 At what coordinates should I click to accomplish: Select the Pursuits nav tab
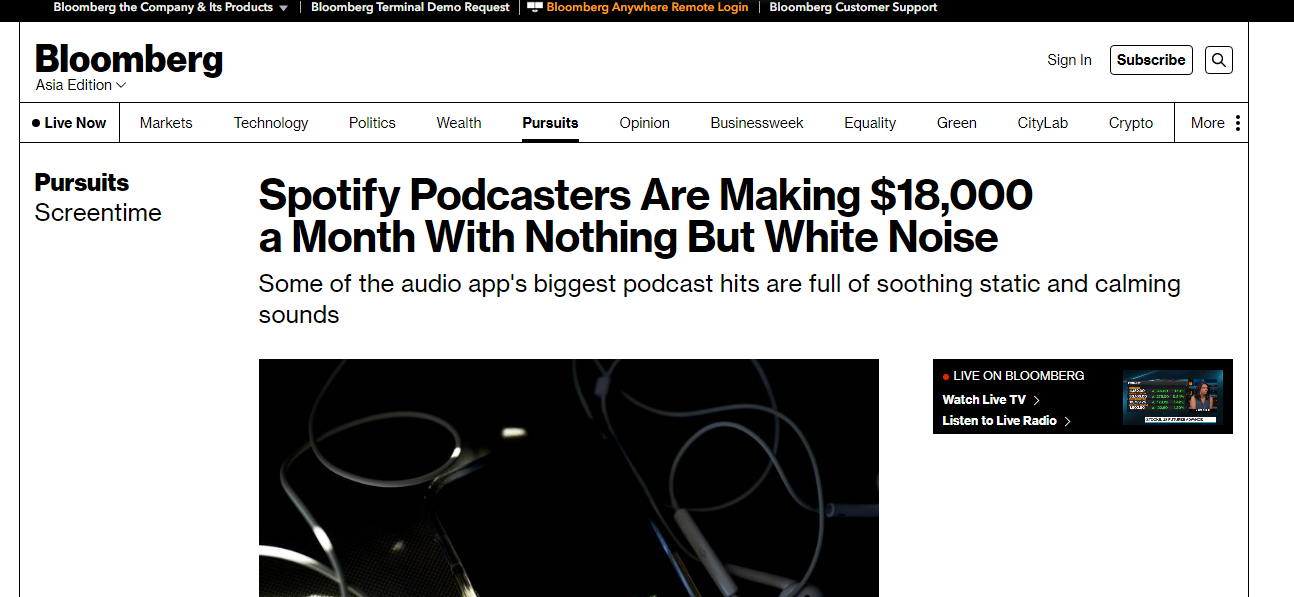tap(550, 123)
